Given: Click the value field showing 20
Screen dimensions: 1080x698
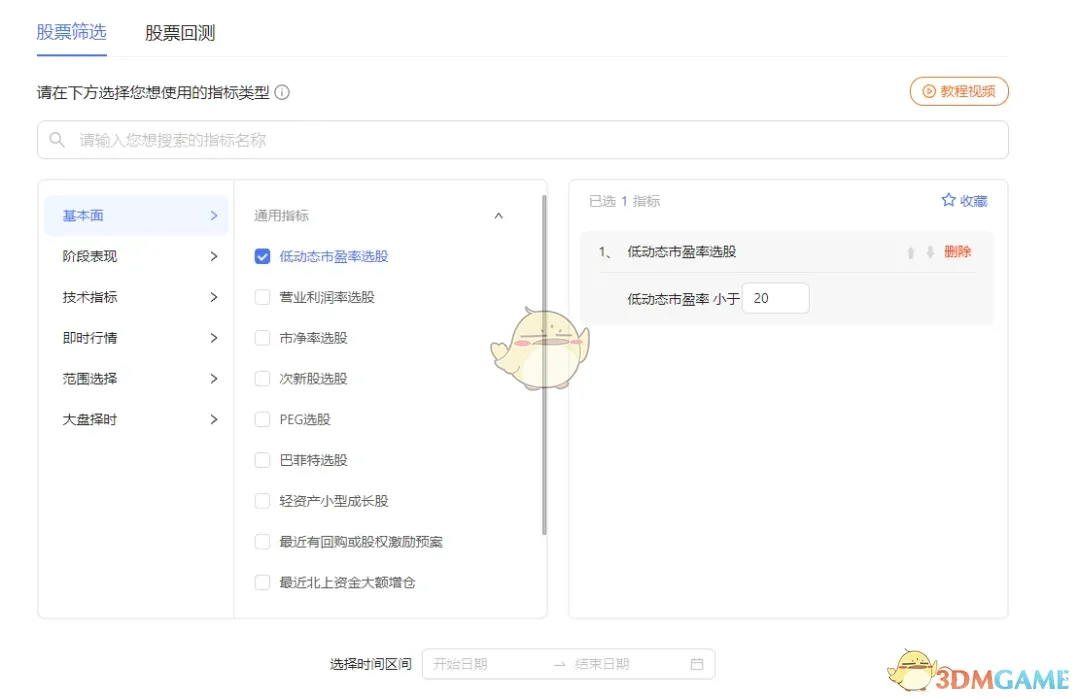Looking at the screenshot, I should click(x=776, y=297).
